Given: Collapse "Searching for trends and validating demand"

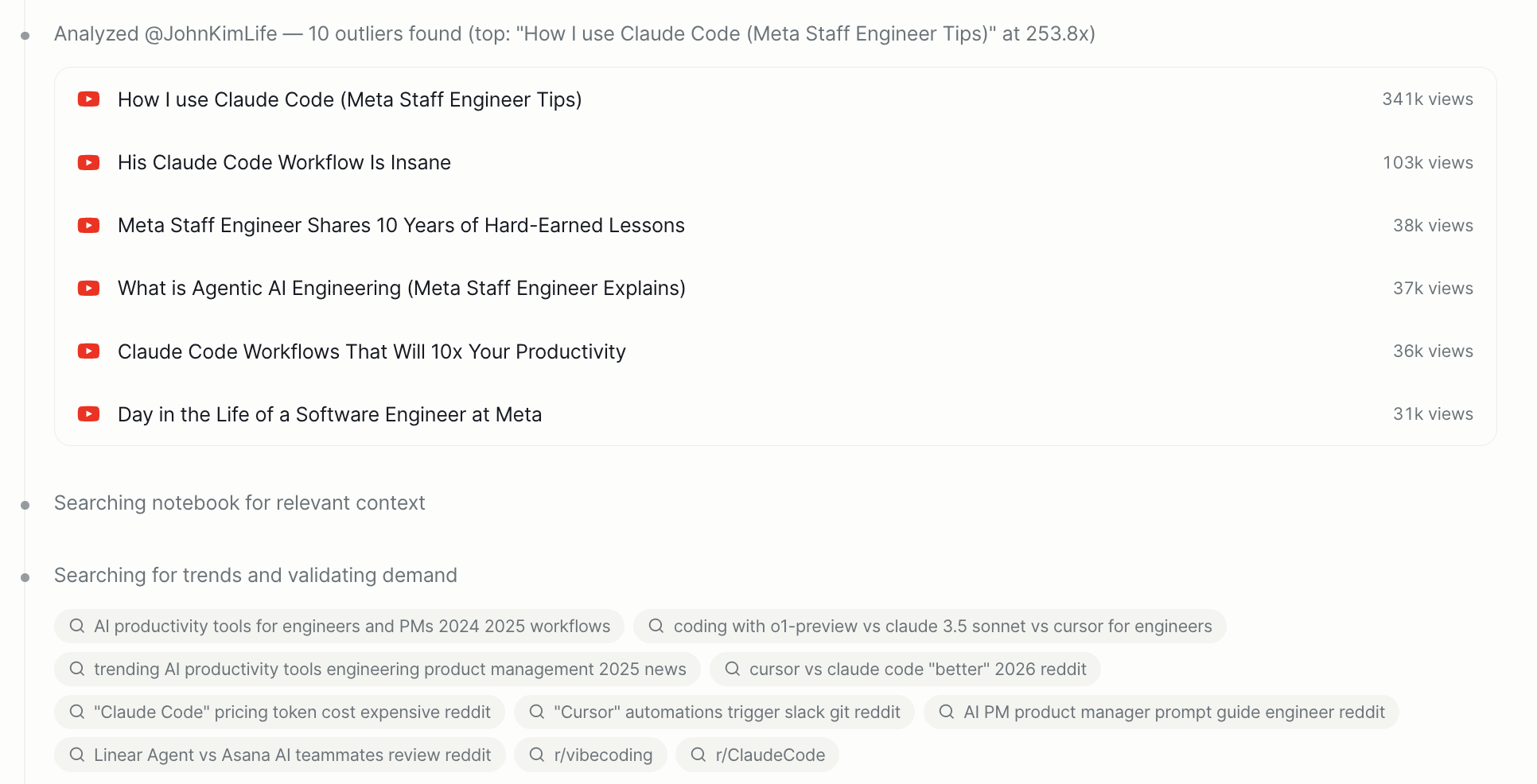Looking at the screenshot, I should coord(255,576).
